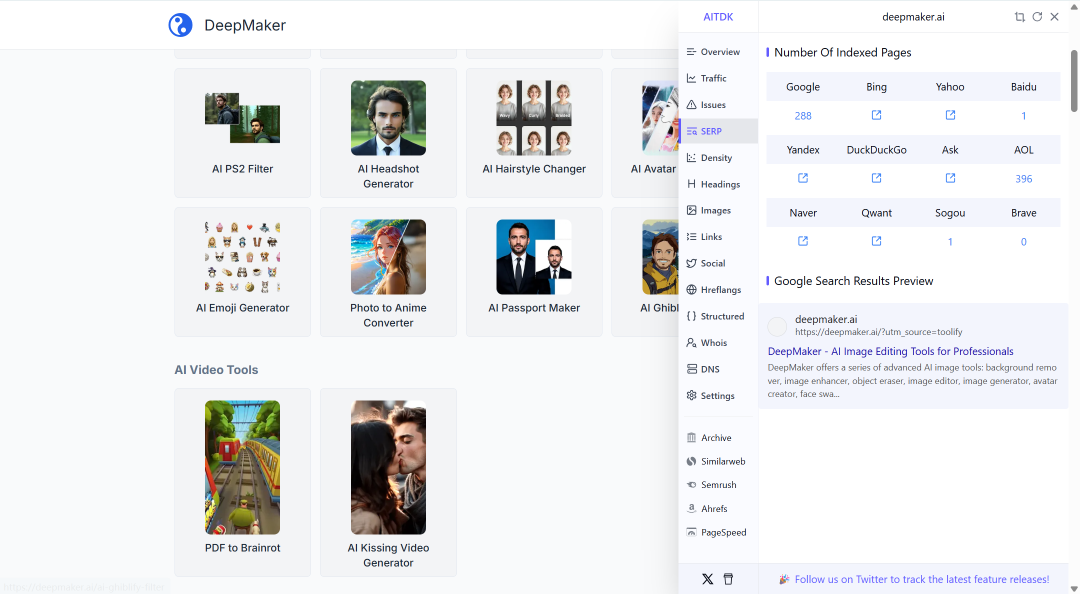Click the DeepMaker brand name text
1080x594 pixels.
[245, 25]
